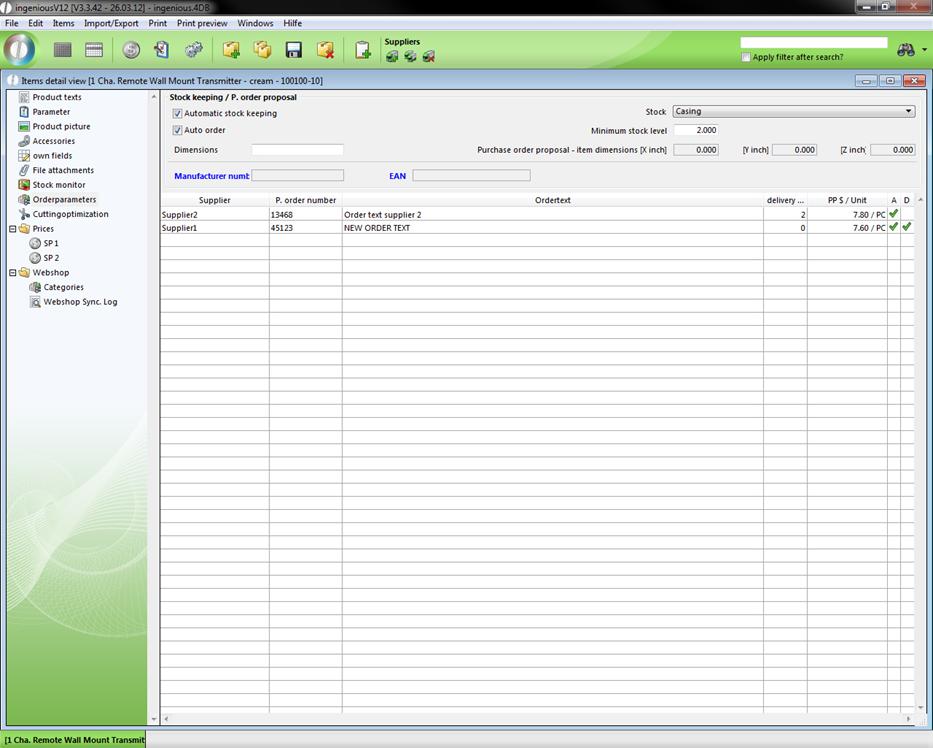Click the round ingenious logo button

20,49
